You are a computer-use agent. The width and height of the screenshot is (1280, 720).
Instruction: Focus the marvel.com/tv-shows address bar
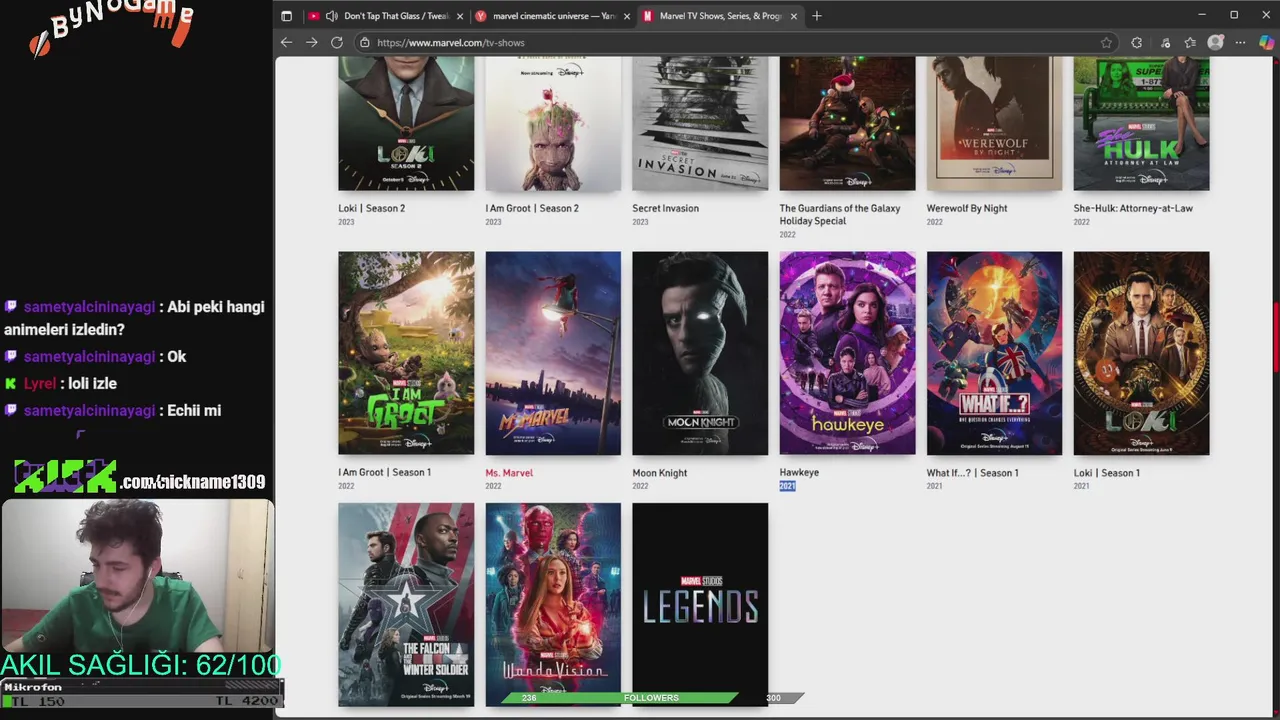pyautogui.click(x=735, y=42)
